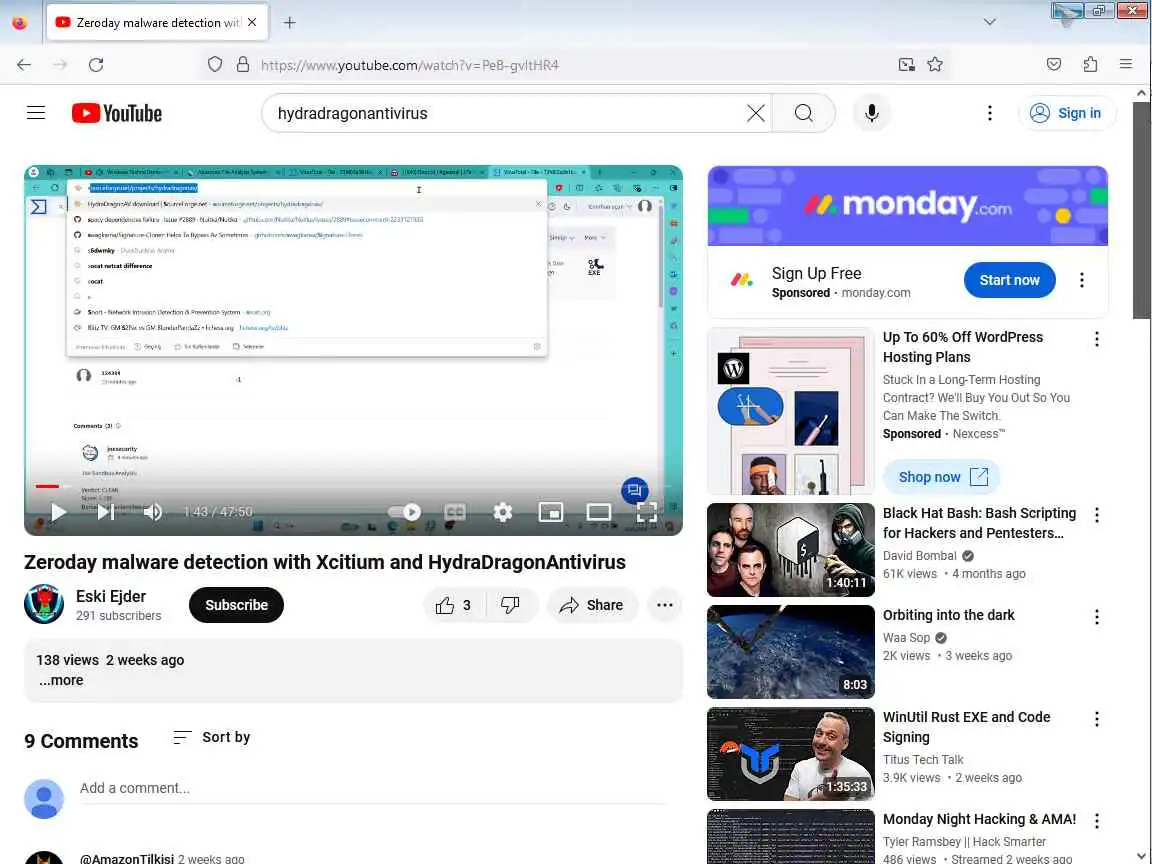The image size is (1152, 864).
Task: Open David Bombal channel link
Action: coord(920,556)
